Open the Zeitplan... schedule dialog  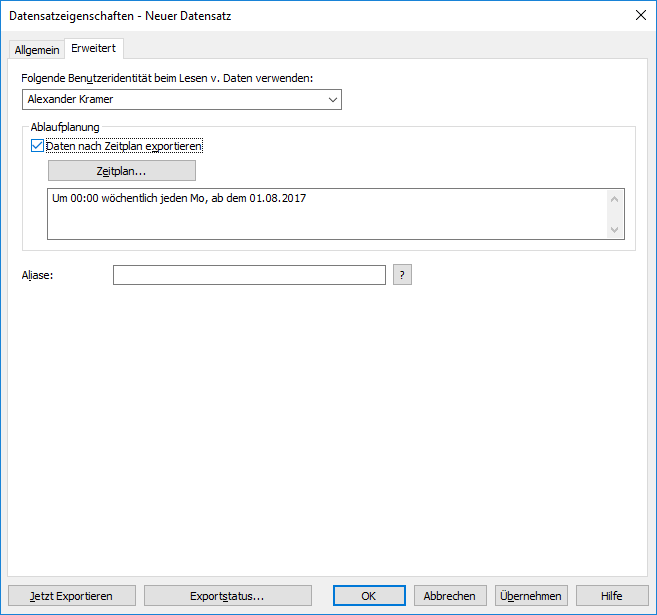[x=121, y=171]
